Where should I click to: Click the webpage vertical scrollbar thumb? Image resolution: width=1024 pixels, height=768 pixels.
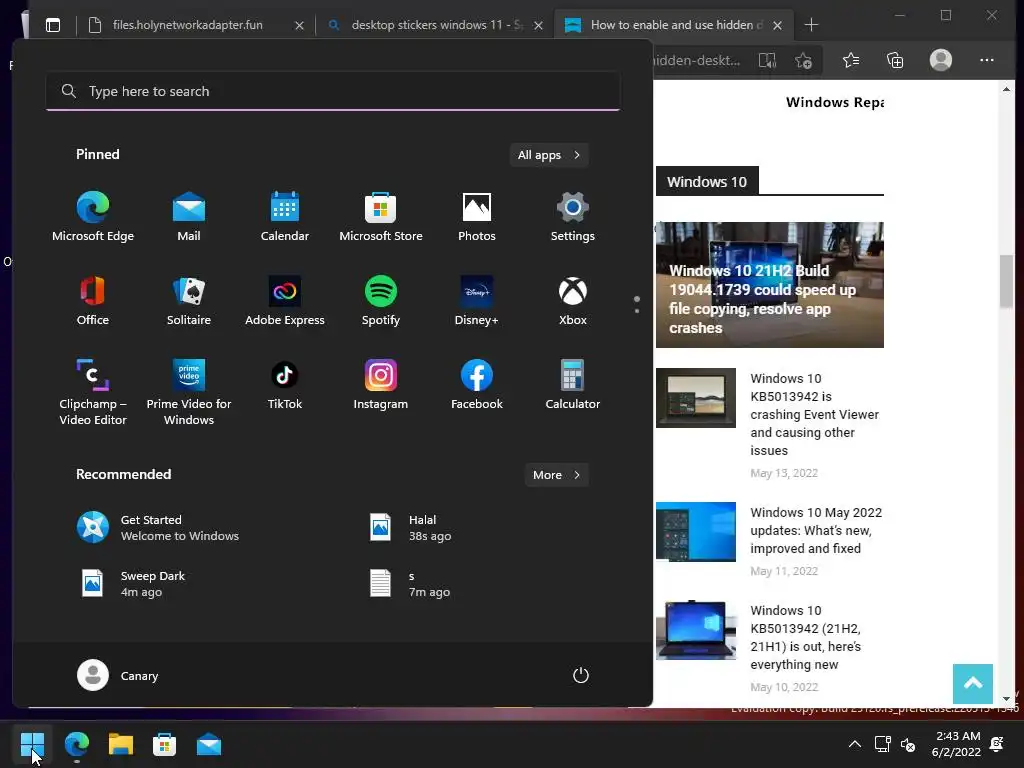click(1006, 281)
